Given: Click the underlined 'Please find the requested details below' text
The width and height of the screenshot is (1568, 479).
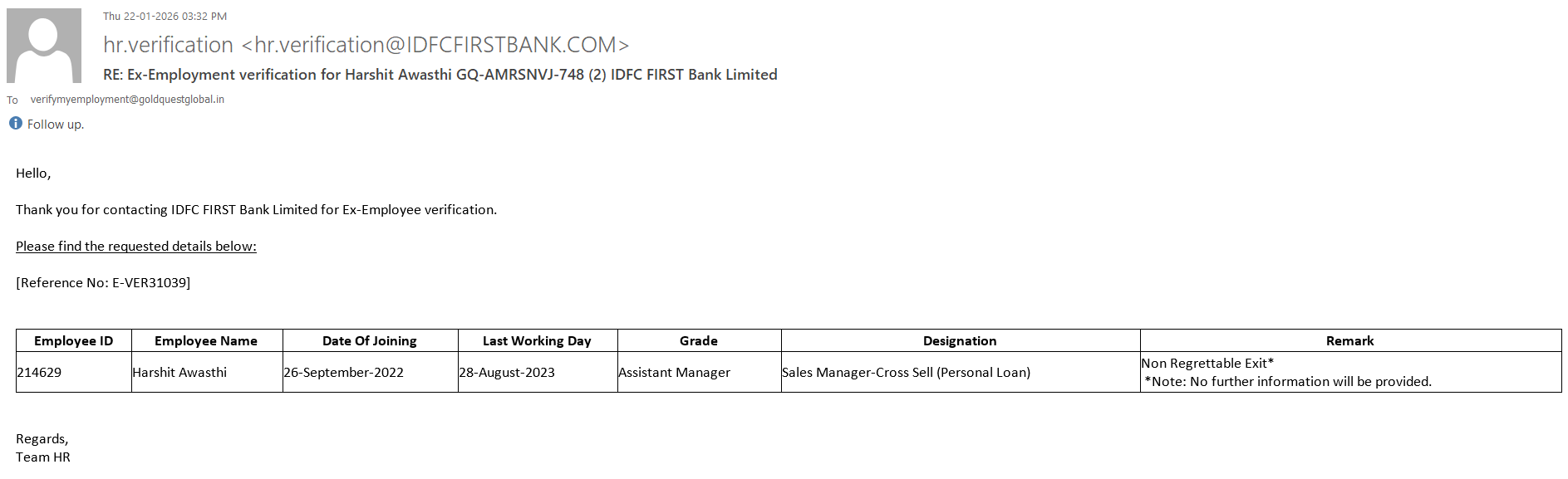Looking at the screenshot, I should tap(136, 247).
